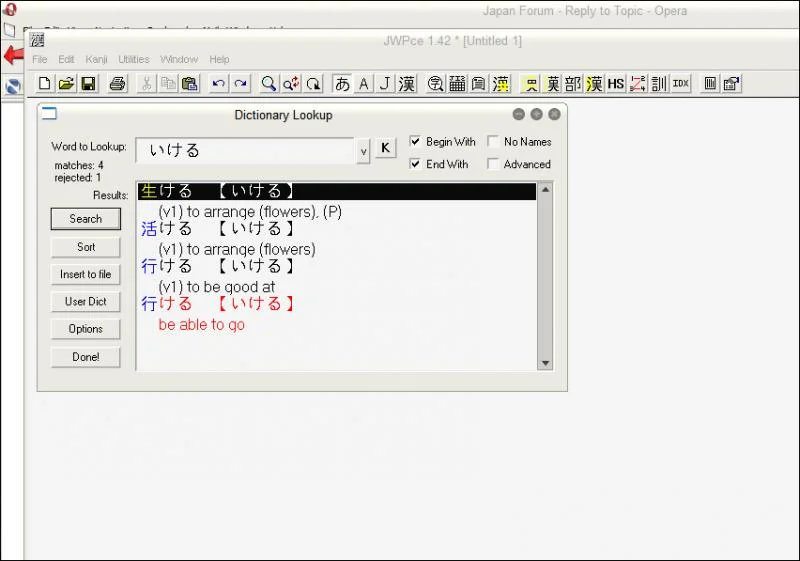Click the Find Next toolbar icon
The height and width of the screenshot is (561, 800).
[x=313, y=83]
